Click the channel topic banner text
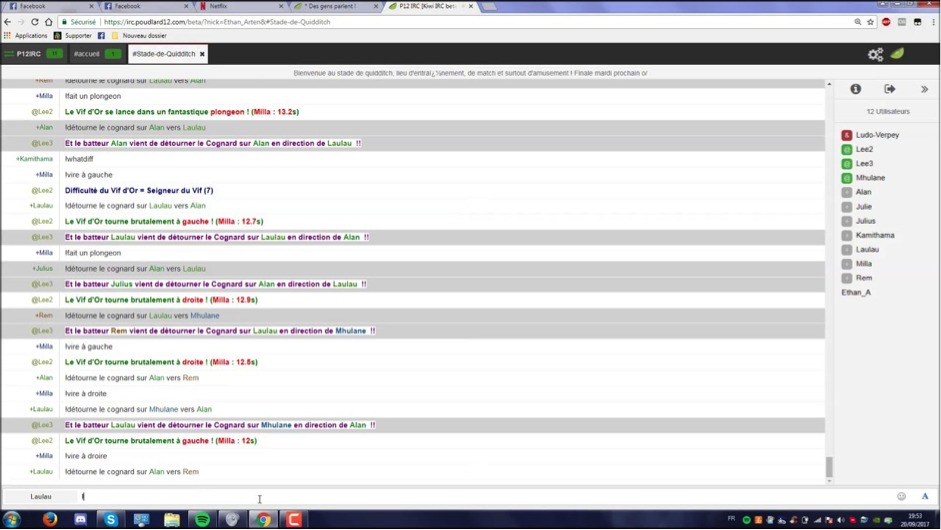Viewport: 941px width, 530px height. pyautogui.click(x=470, y=73)
